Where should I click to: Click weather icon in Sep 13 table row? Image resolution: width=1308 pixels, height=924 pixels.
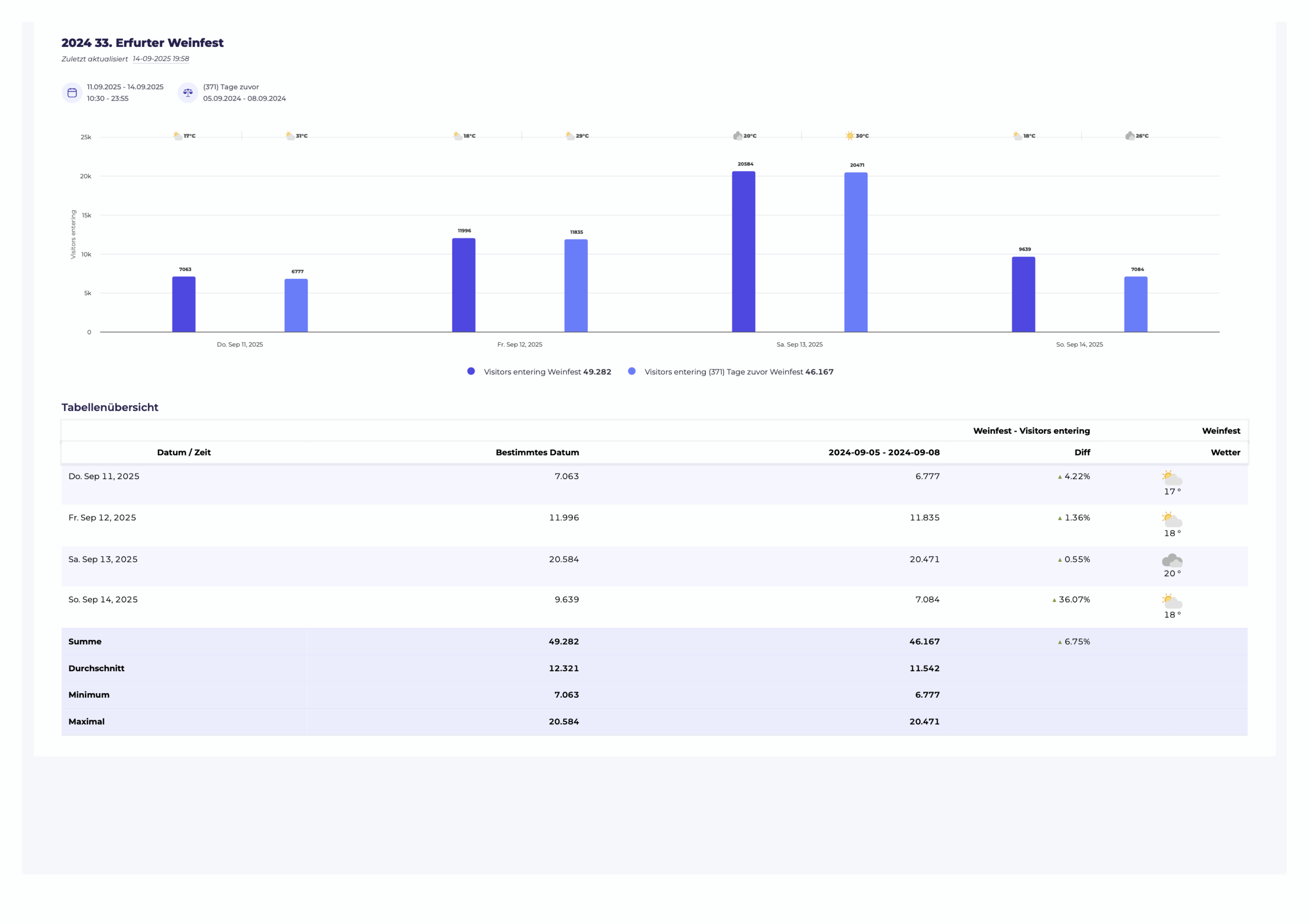1172,560
